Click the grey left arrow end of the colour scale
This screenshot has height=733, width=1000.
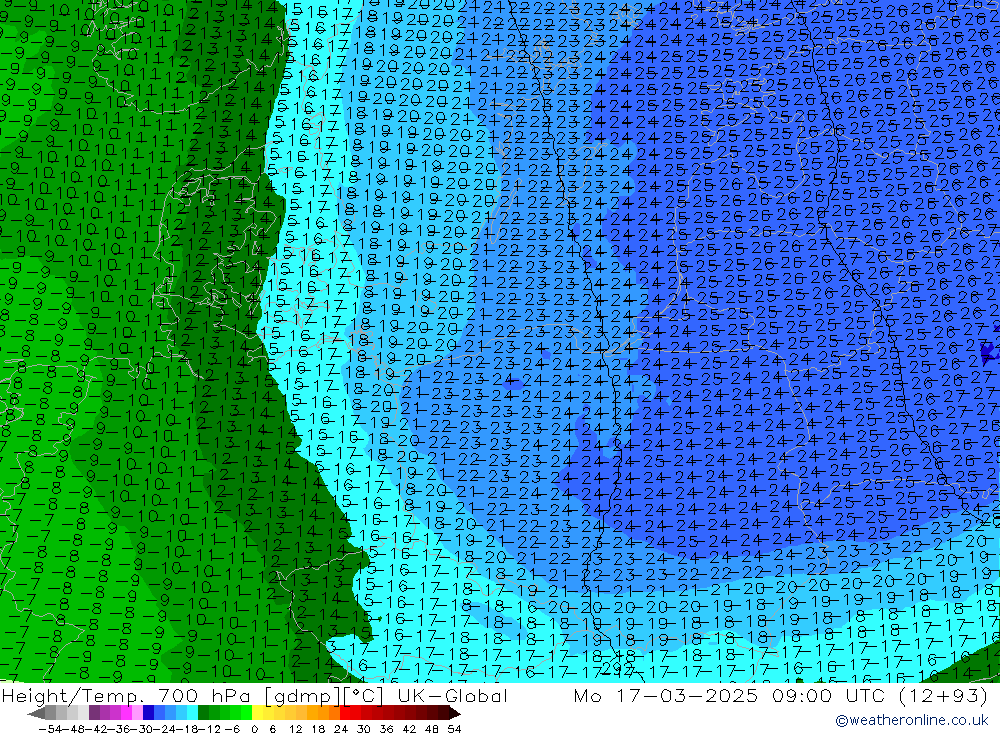tap(36, 713)
